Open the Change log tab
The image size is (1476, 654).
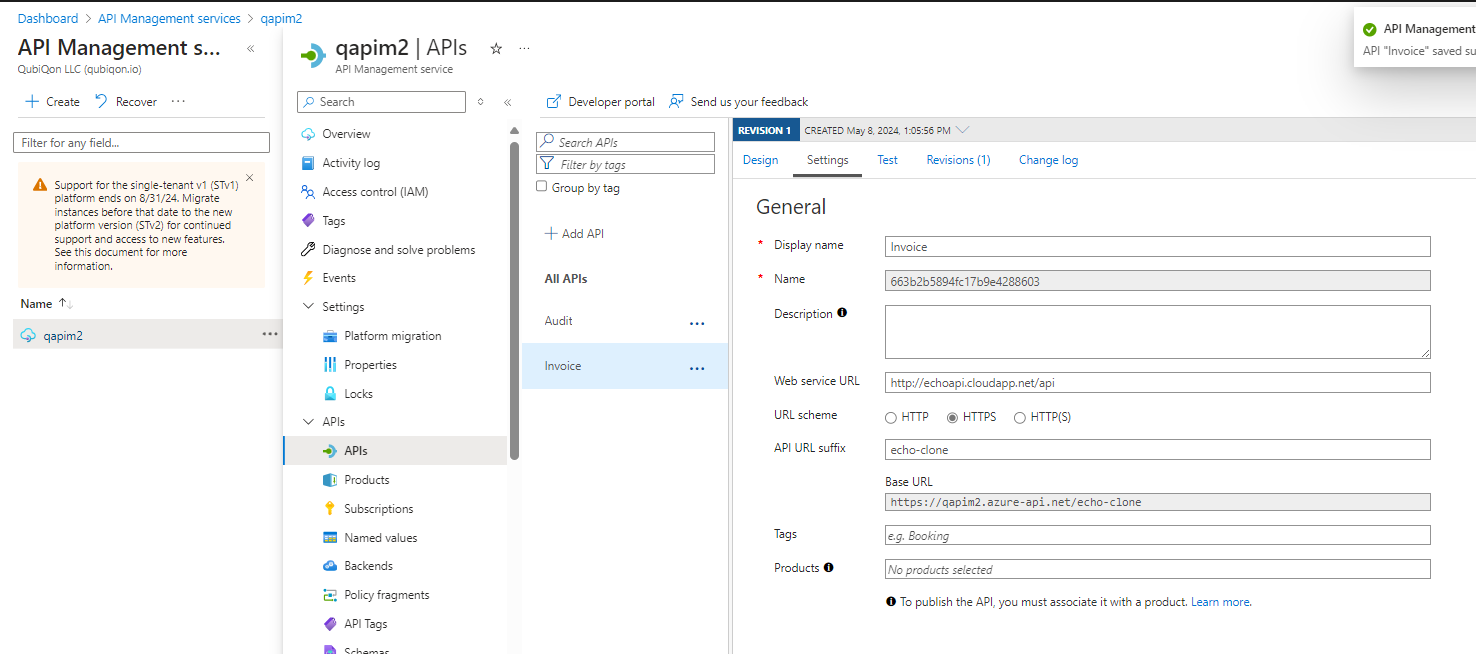tap(1048, 160)
